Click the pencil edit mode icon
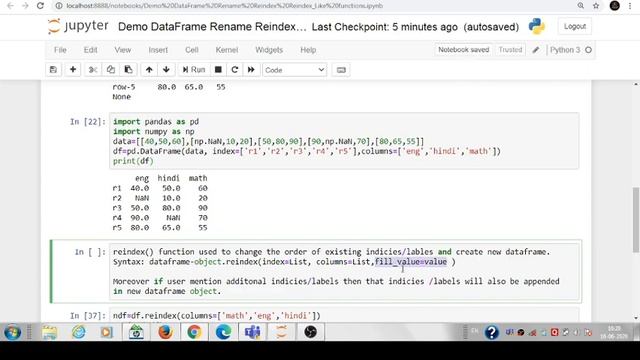Image resolution: width=640 pixels, height=360 pixels. 536,50
